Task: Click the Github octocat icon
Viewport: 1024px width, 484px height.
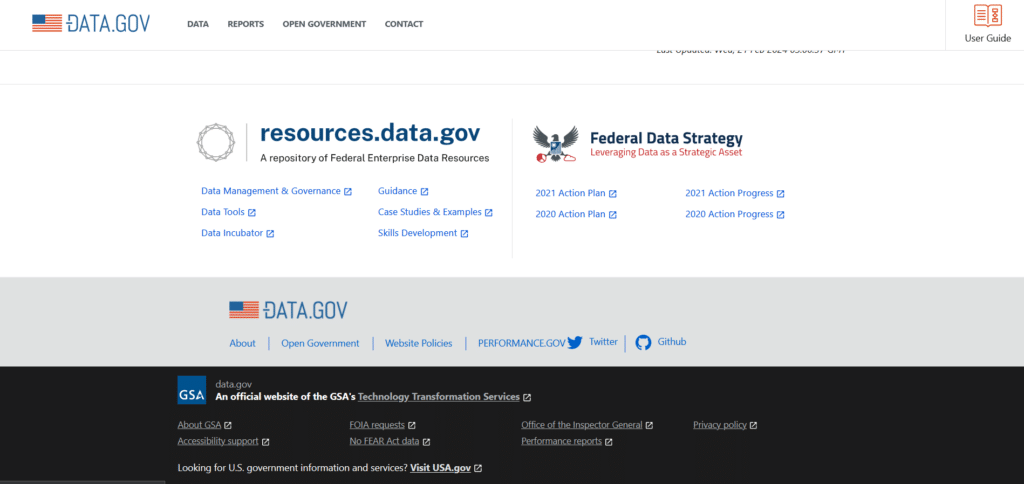Action: tap(643, 343)
